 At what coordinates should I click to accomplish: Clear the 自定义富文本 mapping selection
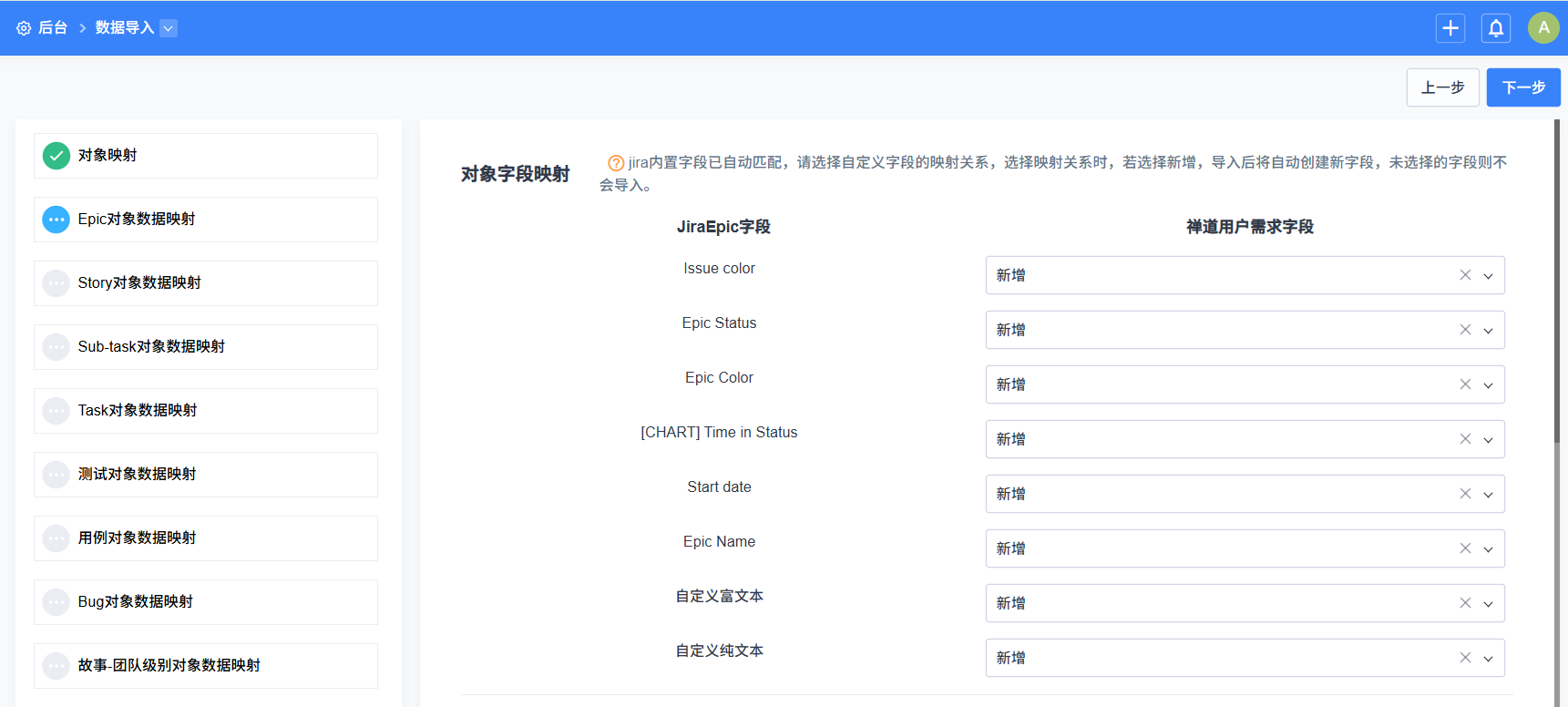click(x=1465, y=603)
